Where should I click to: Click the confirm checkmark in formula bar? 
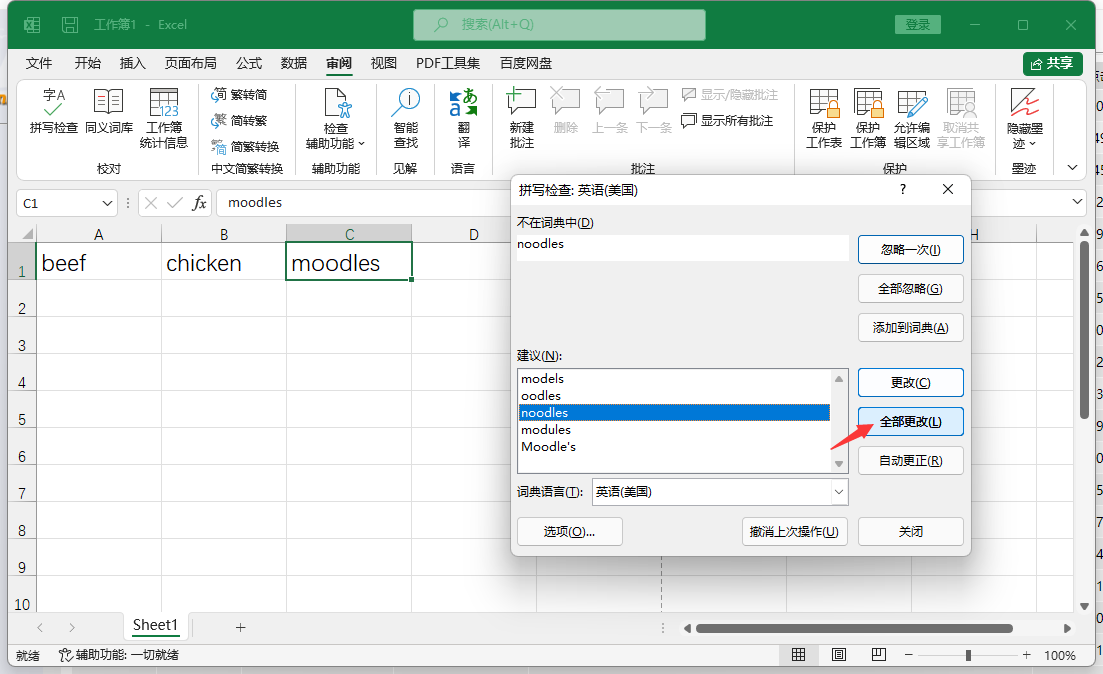click(174, 203)
